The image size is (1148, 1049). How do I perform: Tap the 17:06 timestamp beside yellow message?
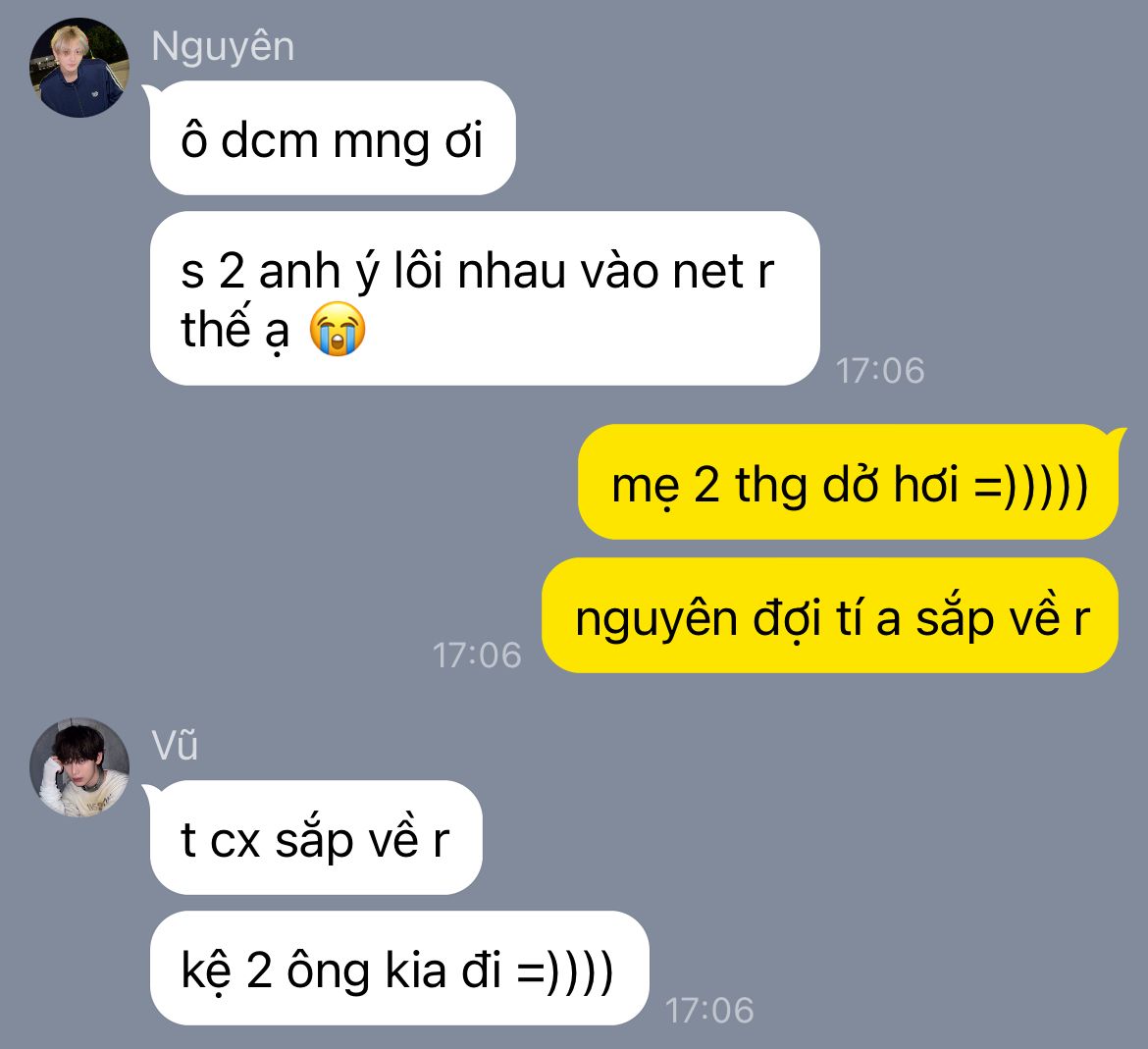(x=477, y=656)
